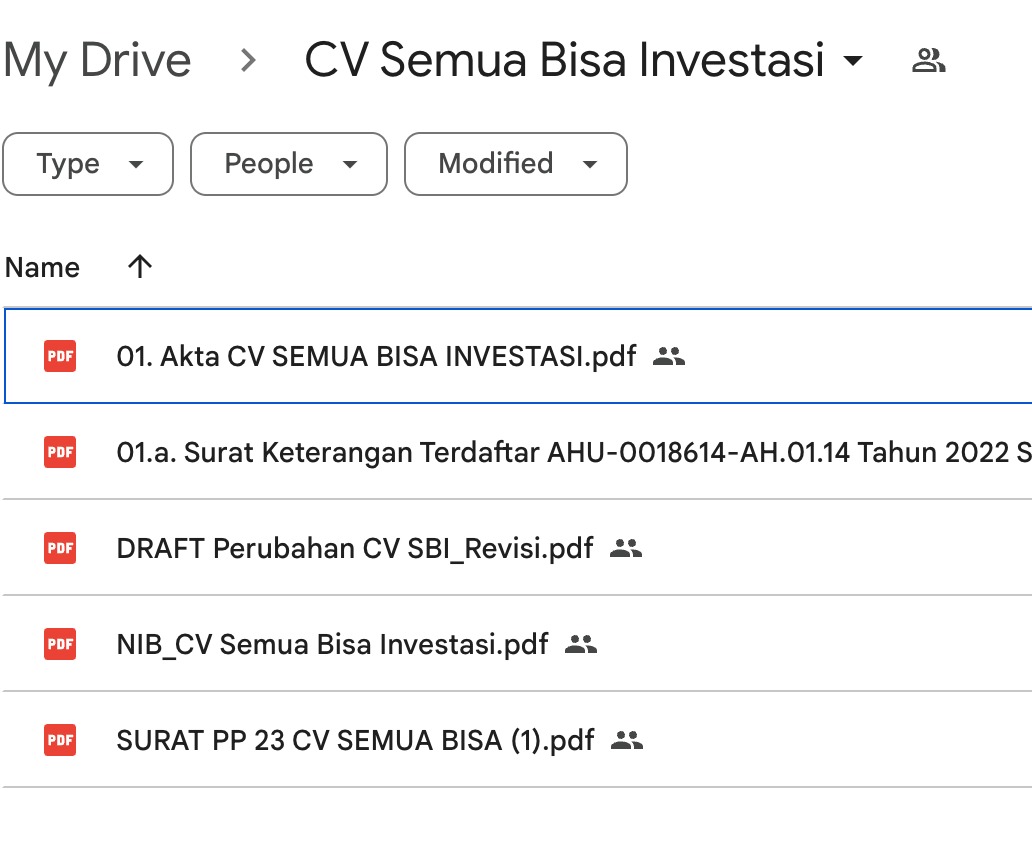Select DRAFT Perubahan CV SBI_Revisi.pdf
The height and width of the screenshot is (858, 1032).
point(354,548)
